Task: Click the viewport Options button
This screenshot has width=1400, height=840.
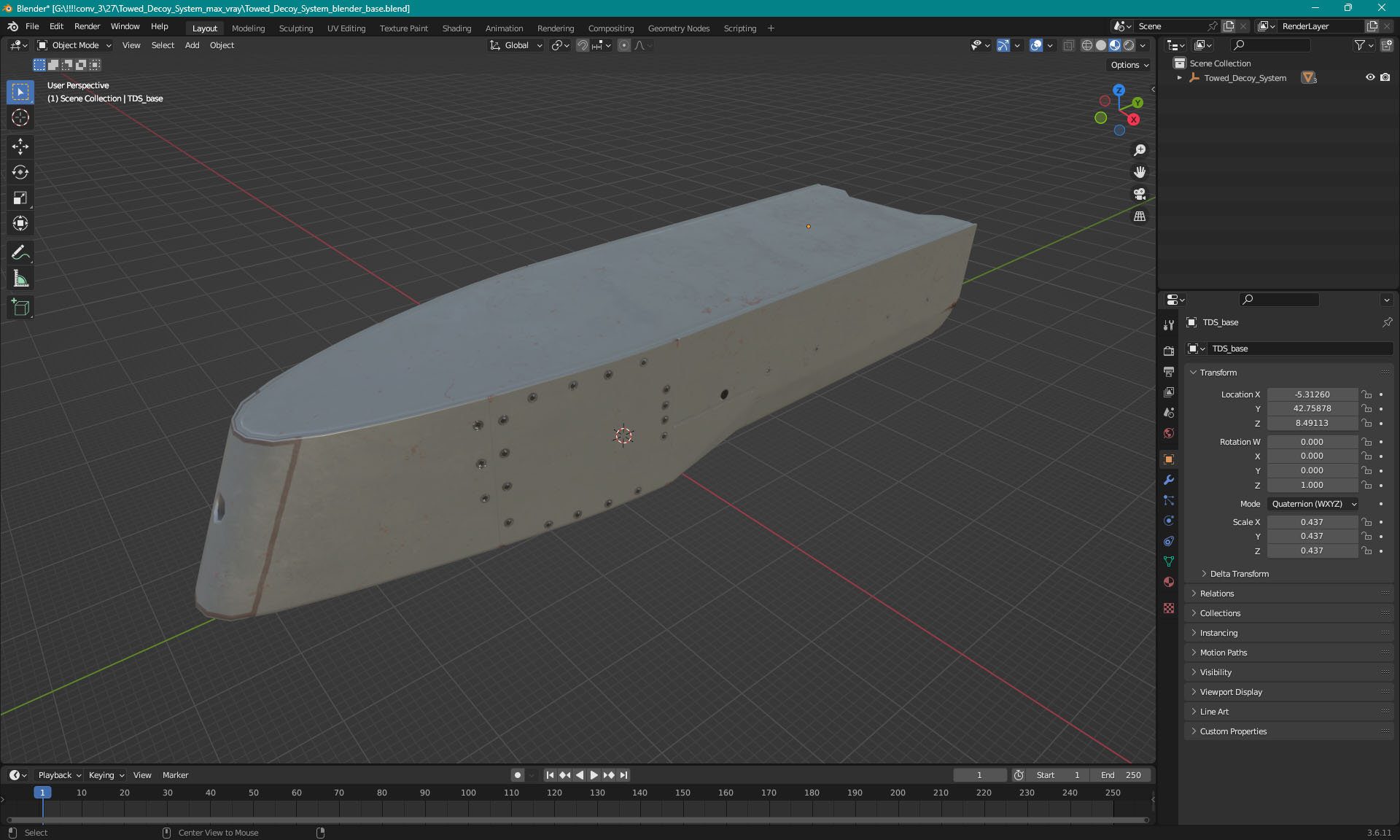Action: pos(1129,65)
